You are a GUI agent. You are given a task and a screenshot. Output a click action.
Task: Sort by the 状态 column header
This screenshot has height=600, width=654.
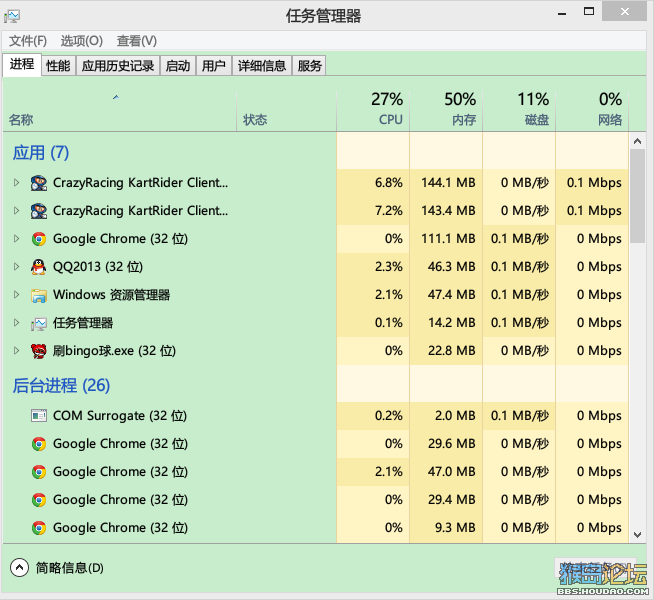(x=287, y=110)
